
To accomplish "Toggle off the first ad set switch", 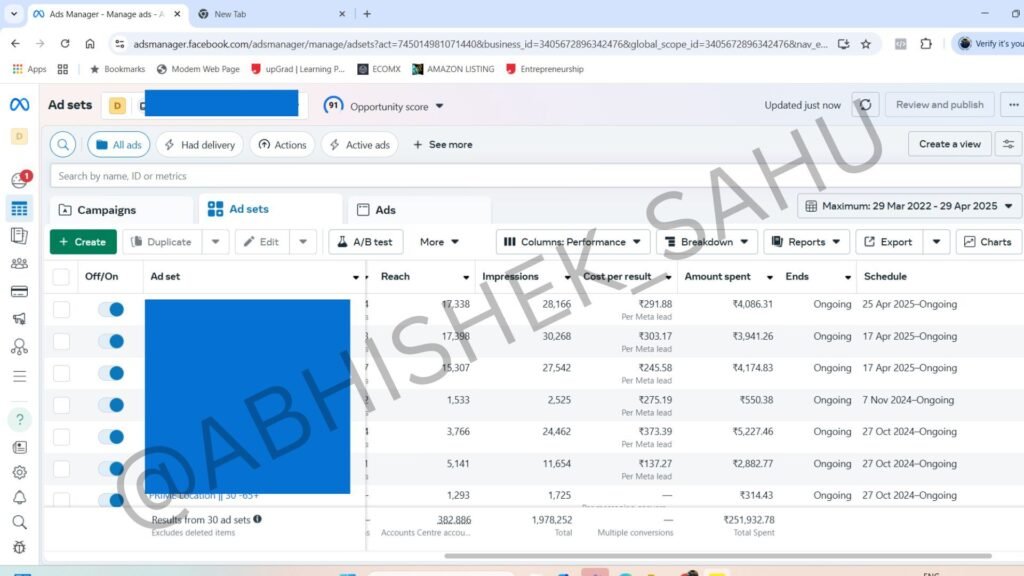I will [x=111, y=309].
